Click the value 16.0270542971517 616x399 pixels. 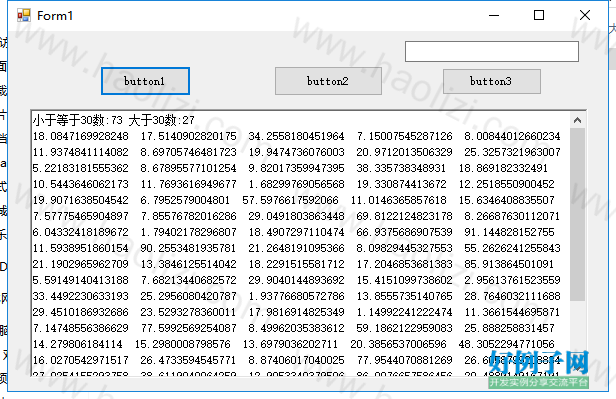click(x=81, y=360)
